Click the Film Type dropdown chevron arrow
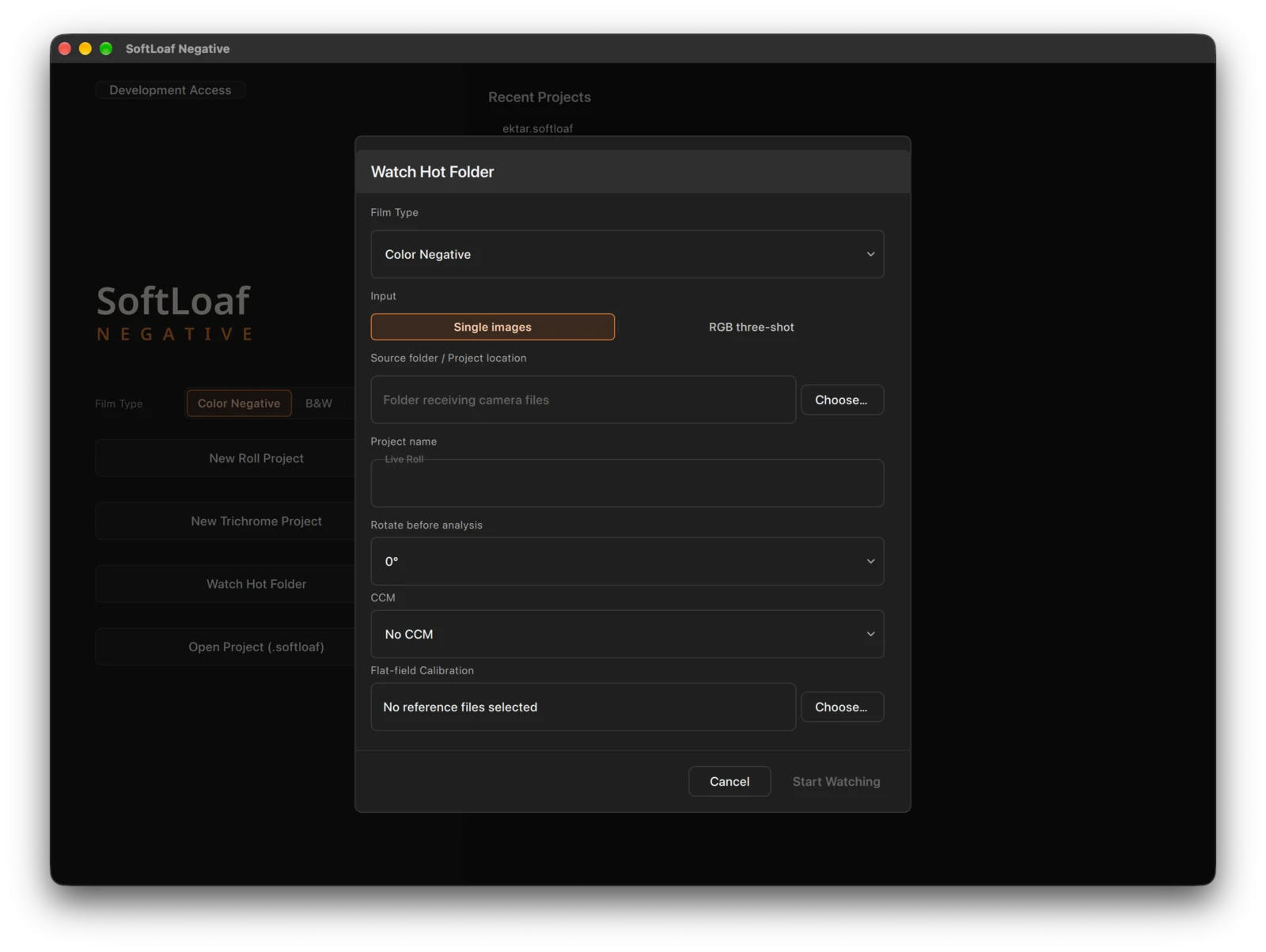The width and height of the screenshot is (1266, 952). click(x=870, y=254)
